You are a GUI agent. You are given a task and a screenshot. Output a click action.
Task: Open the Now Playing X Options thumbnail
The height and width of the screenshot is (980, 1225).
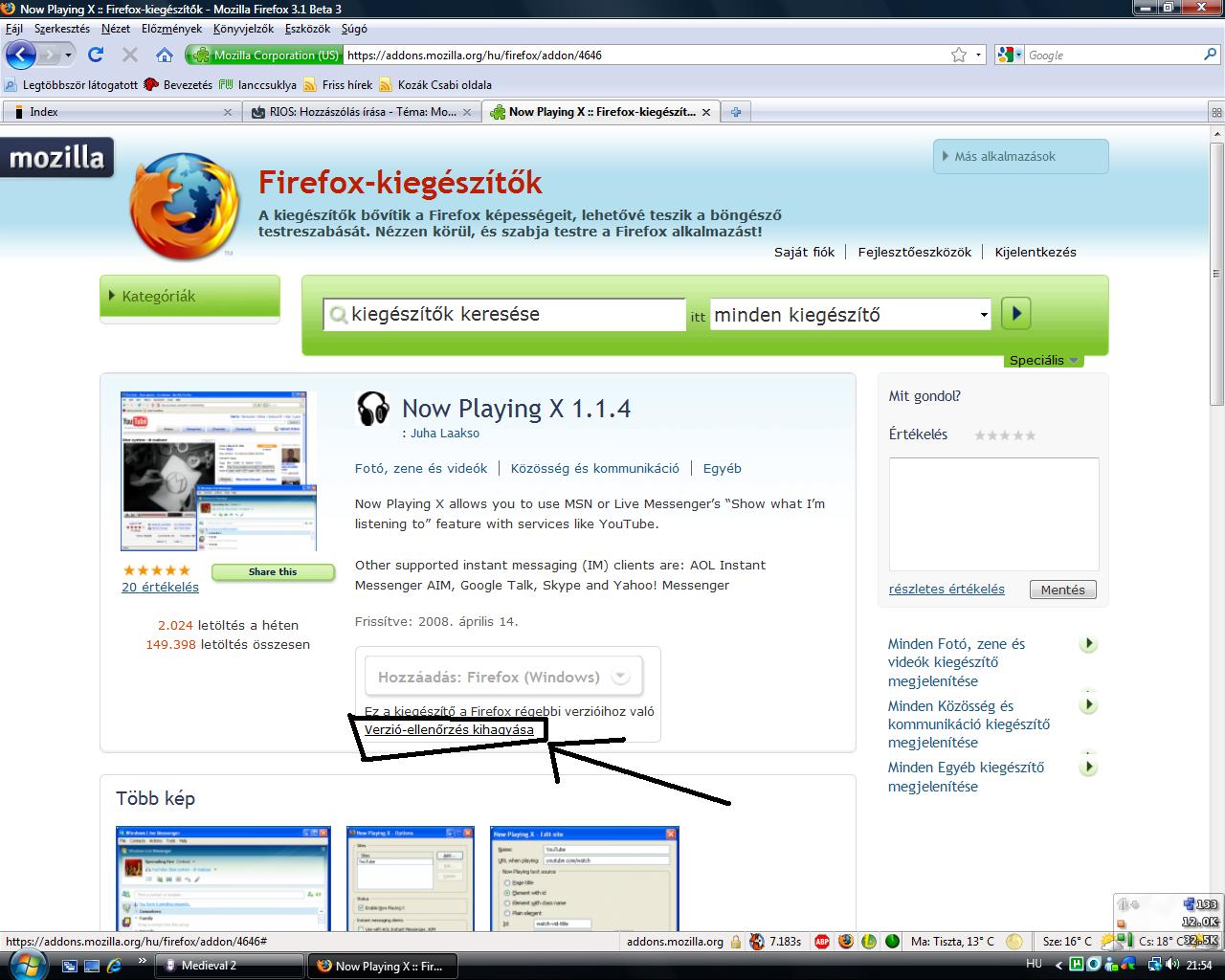click(411, 879)
